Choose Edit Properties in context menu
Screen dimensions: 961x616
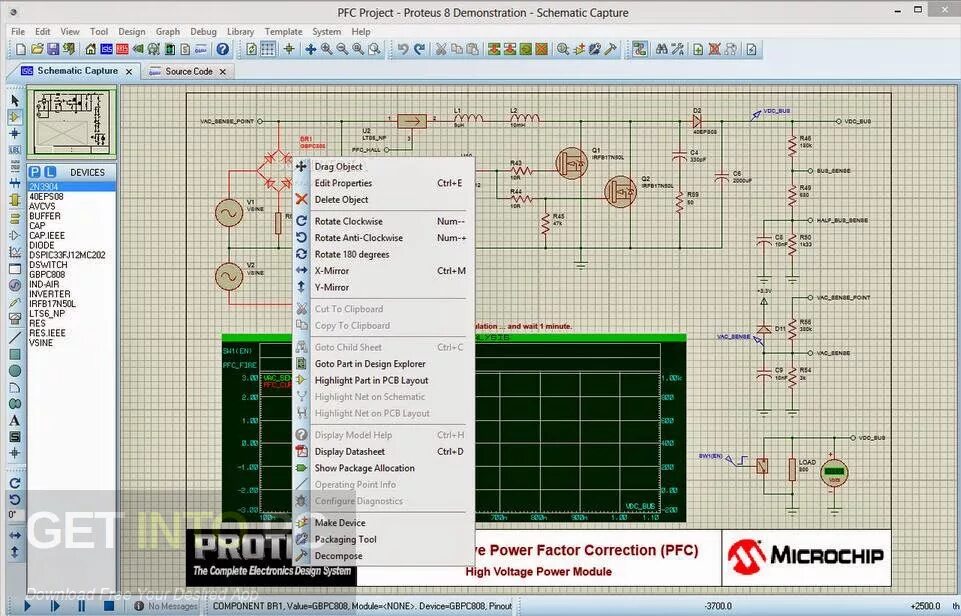coord(383,183)
